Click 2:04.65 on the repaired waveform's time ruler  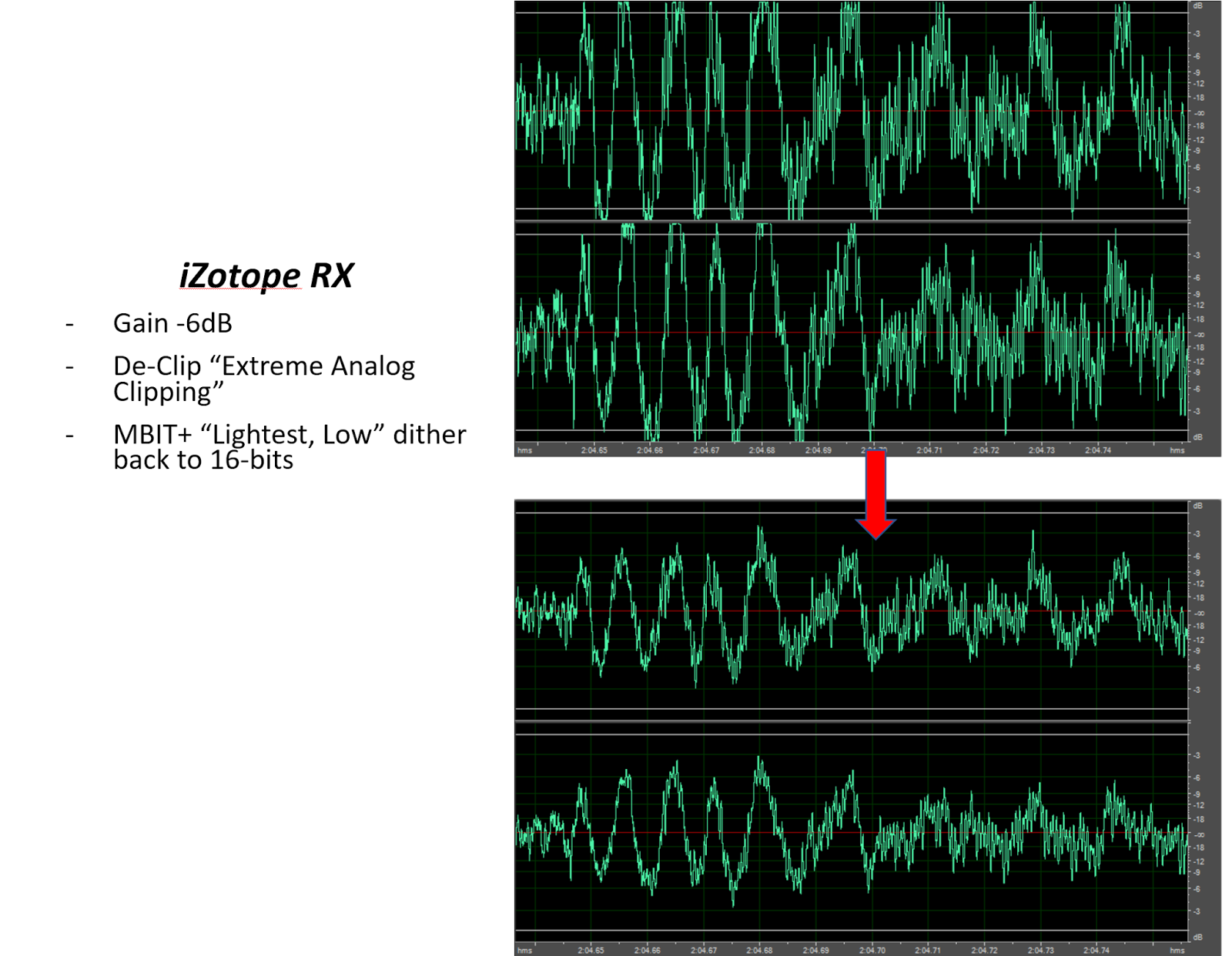pos(591,951)
